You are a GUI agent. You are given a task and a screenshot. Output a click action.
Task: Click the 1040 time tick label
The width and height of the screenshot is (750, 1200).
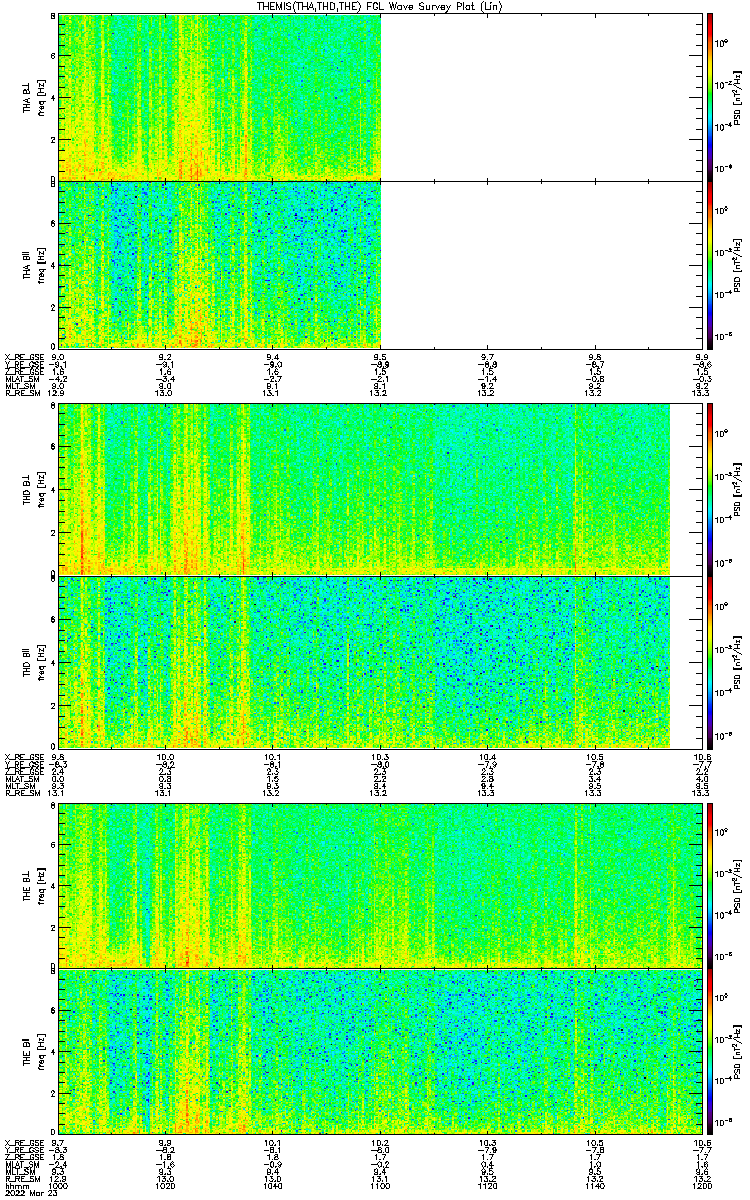[x=273, y=1186]
